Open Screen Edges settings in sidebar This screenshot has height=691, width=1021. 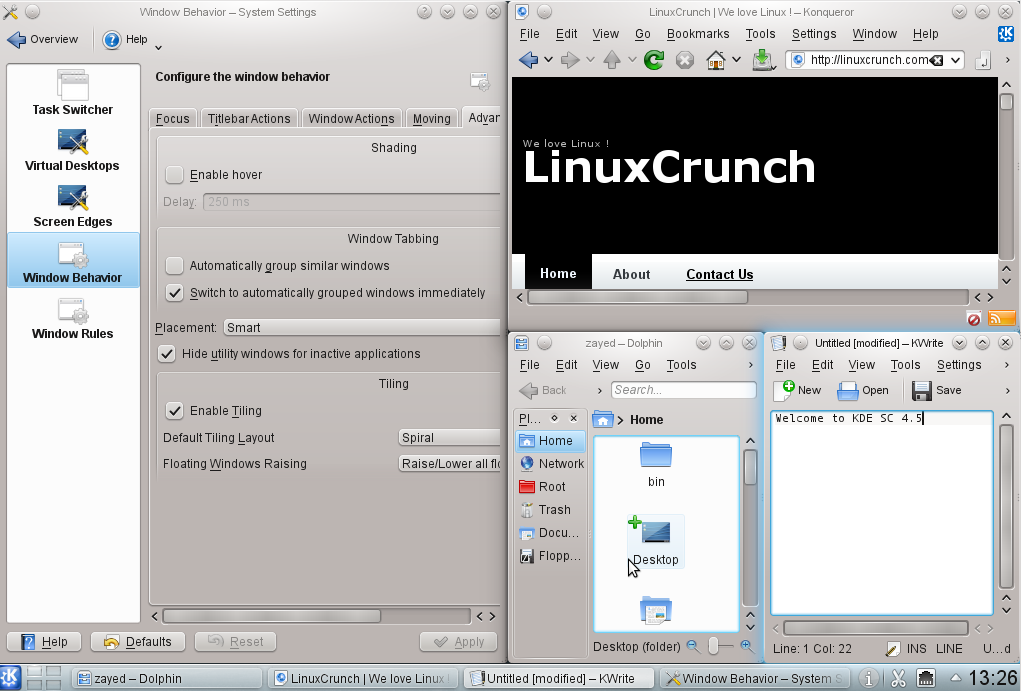[72, 206]
